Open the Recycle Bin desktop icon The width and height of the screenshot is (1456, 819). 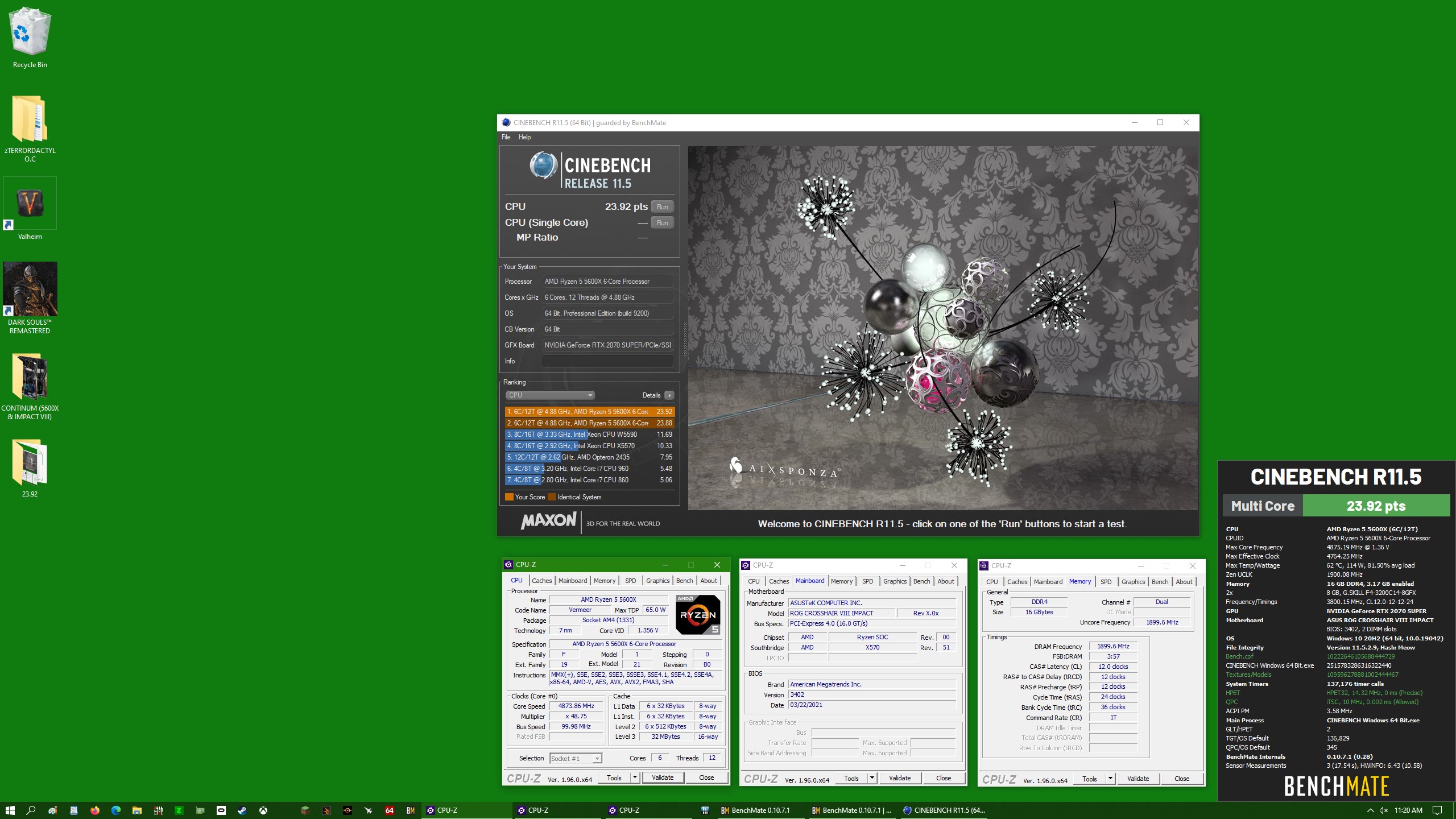coord(30,38)
